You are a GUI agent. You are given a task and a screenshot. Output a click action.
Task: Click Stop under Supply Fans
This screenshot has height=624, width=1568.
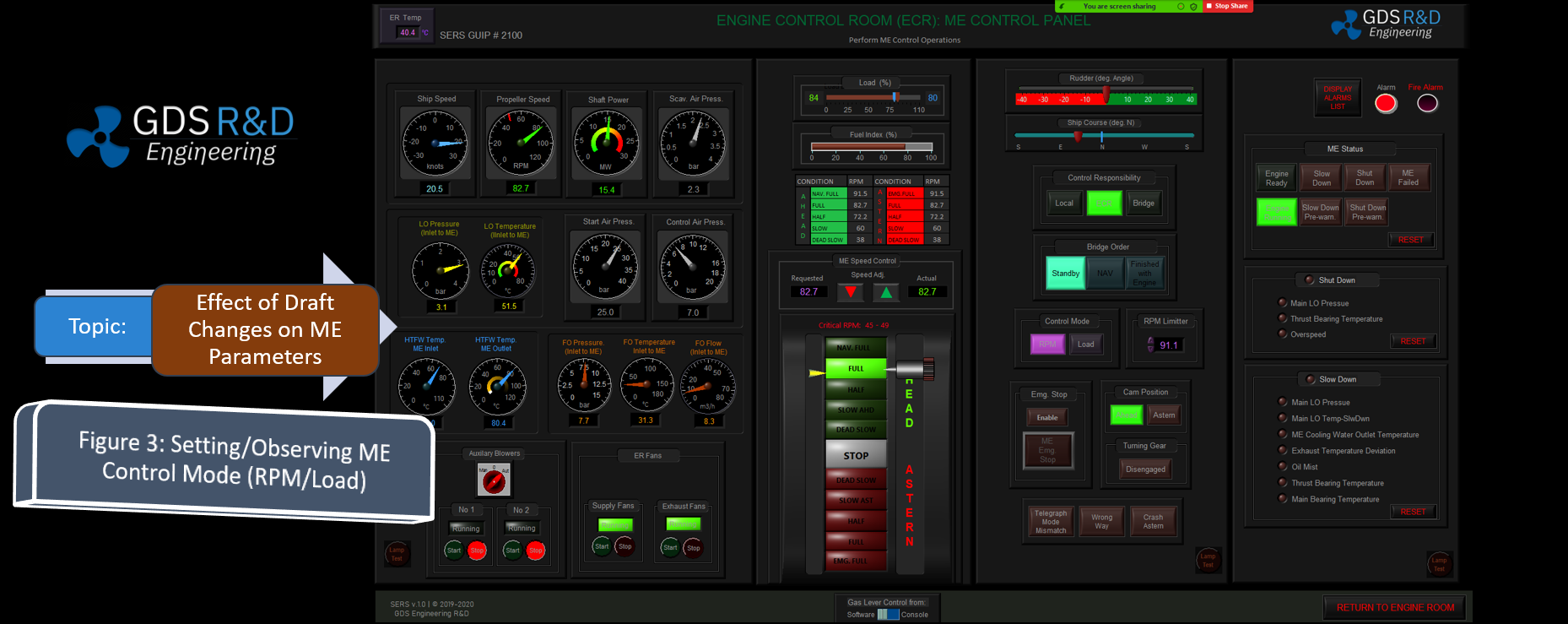624,546
